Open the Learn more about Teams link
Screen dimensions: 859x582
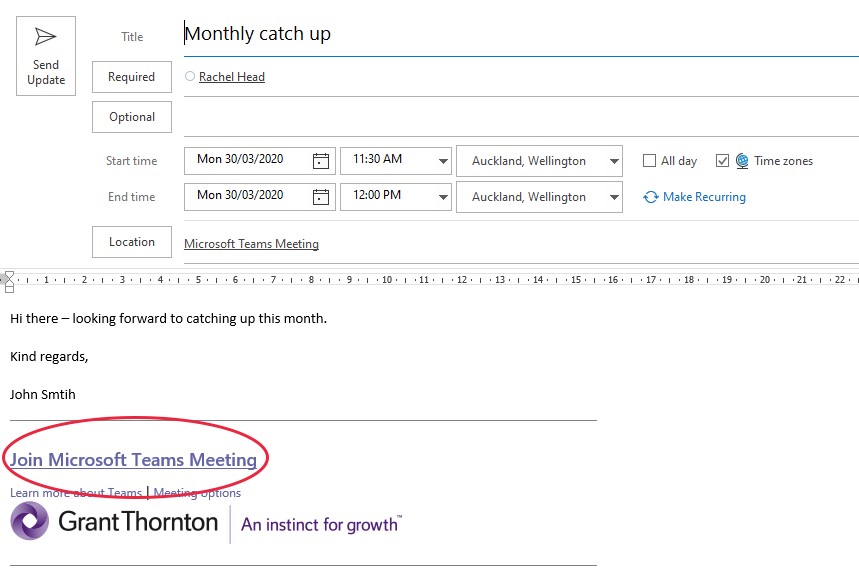pos(76,493)
